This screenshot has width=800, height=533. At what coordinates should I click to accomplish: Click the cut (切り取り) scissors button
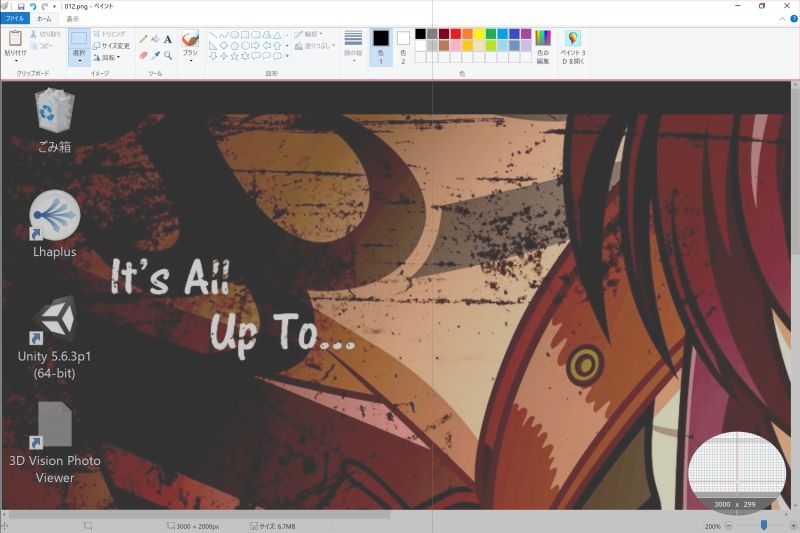(45, 34)
